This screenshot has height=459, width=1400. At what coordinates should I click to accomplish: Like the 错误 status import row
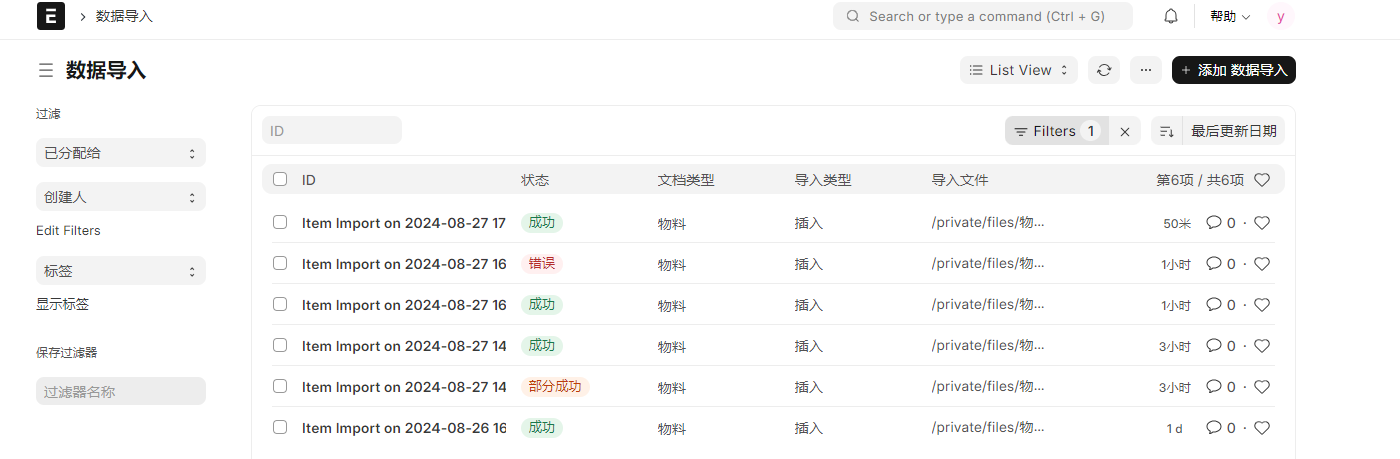click(1262, 264)
